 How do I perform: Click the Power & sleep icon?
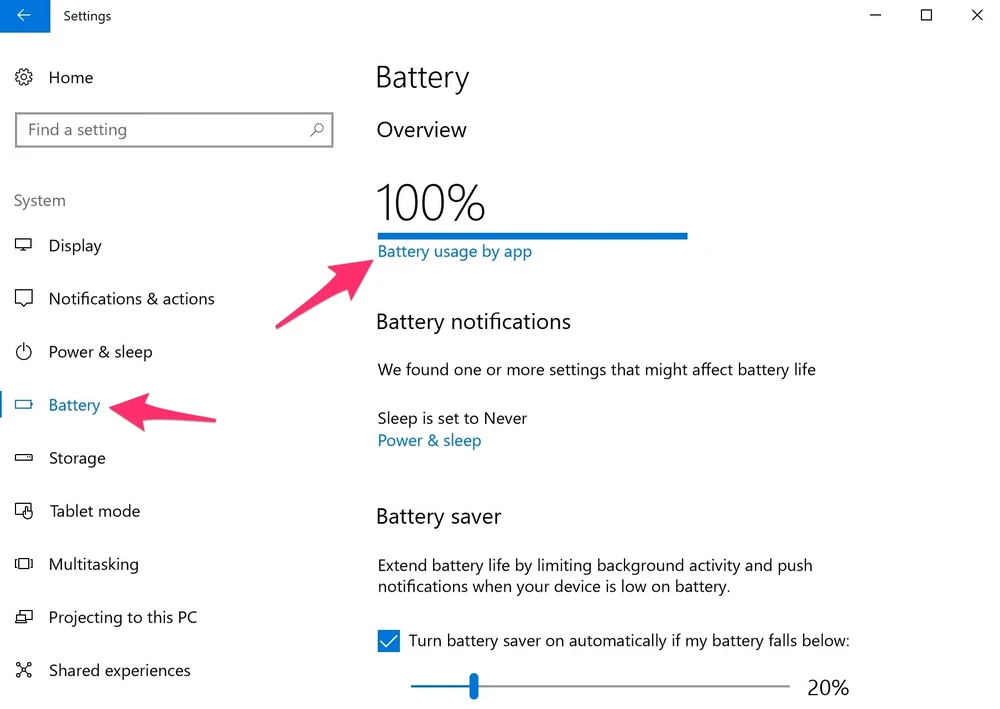(x=24, y=352)
